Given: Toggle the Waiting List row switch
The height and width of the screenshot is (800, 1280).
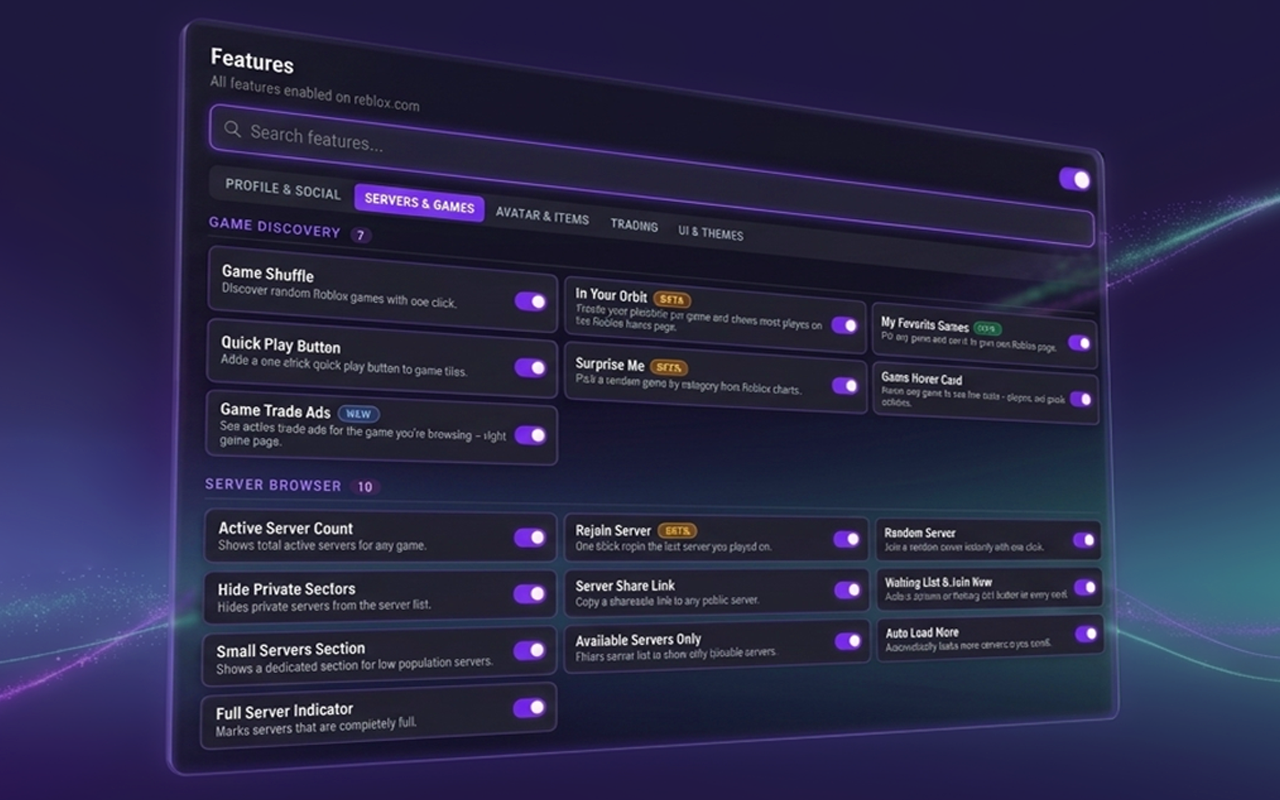Looking at the screenshot, I should coord(1085,587).
